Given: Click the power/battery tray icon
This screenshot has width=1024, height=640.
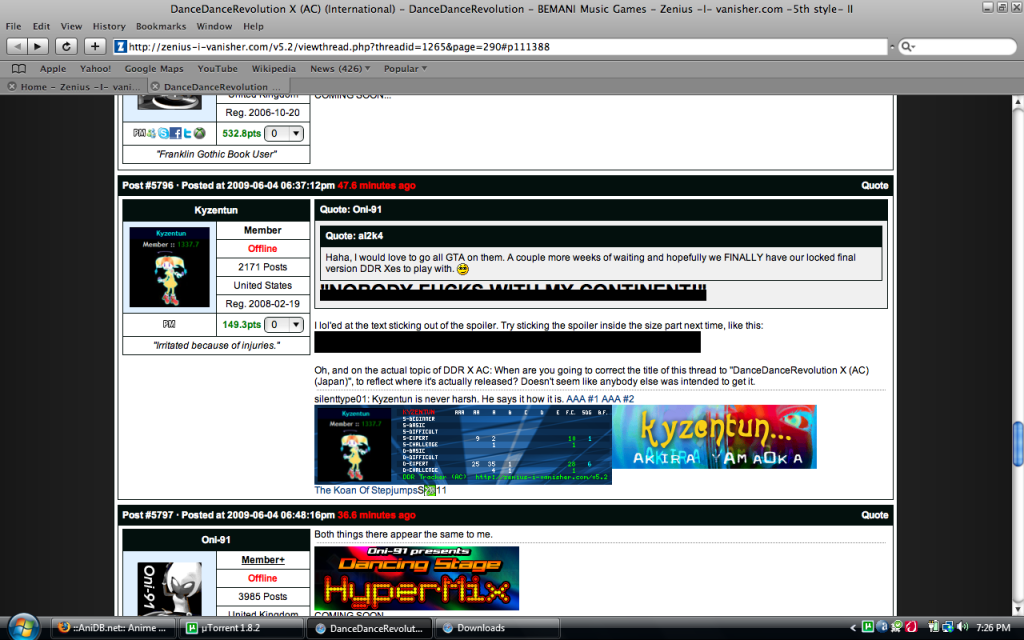Looking at the screenshot, I should (x=933, y=627).
